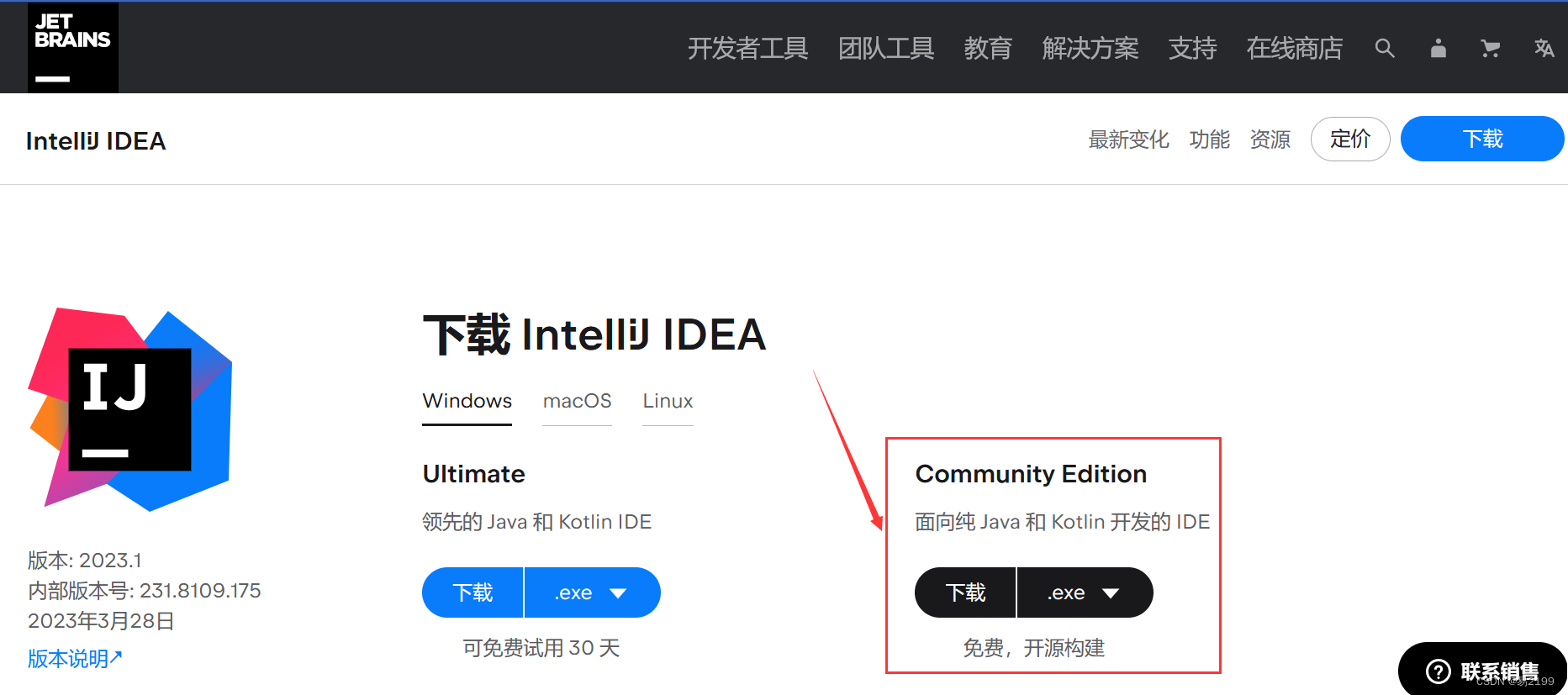Click the 定价 outlined button

click(x=1350, y=139)
